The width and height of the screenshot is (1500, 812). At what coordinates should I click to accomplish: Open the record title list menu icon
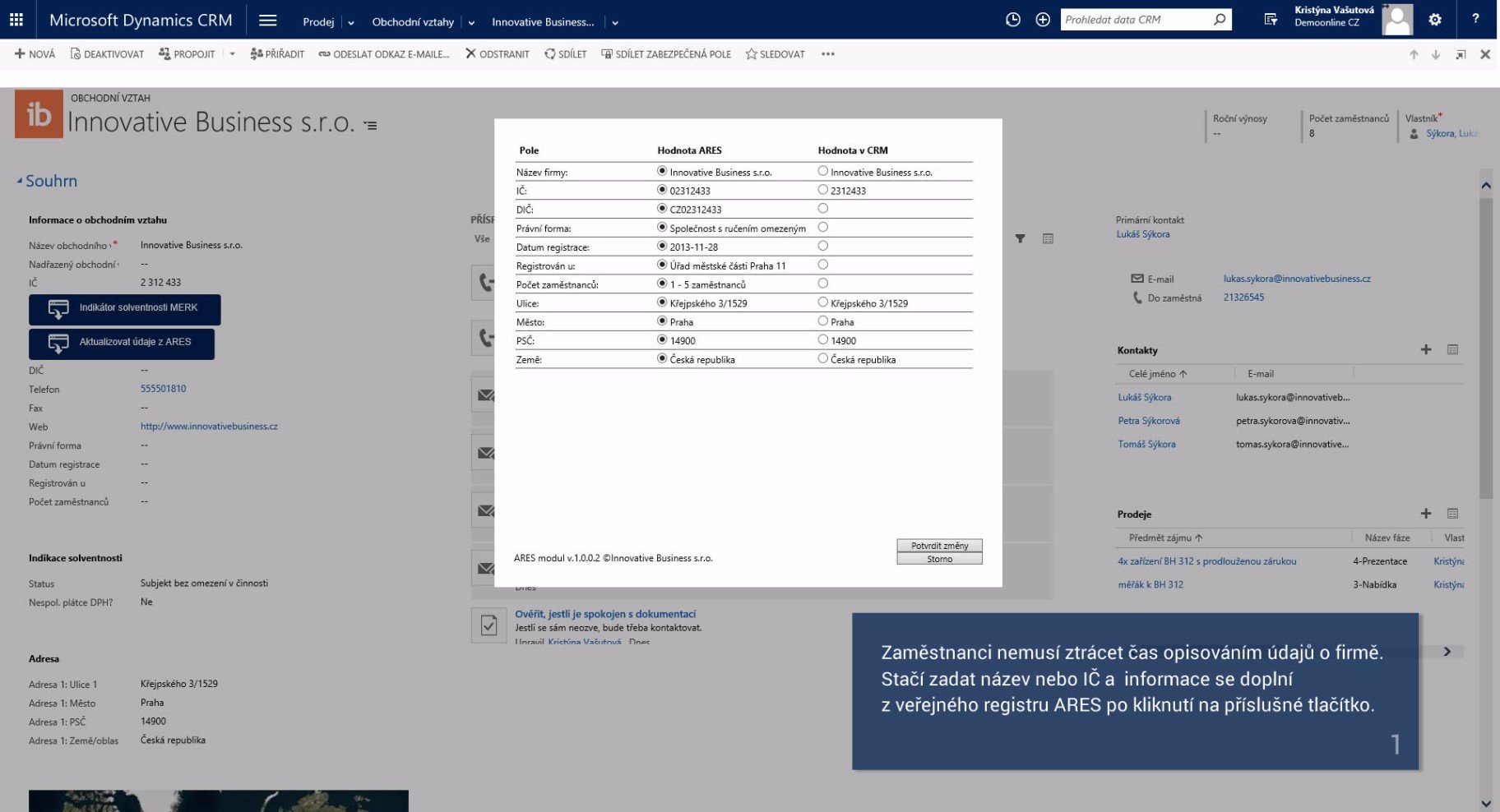point(371,126)
